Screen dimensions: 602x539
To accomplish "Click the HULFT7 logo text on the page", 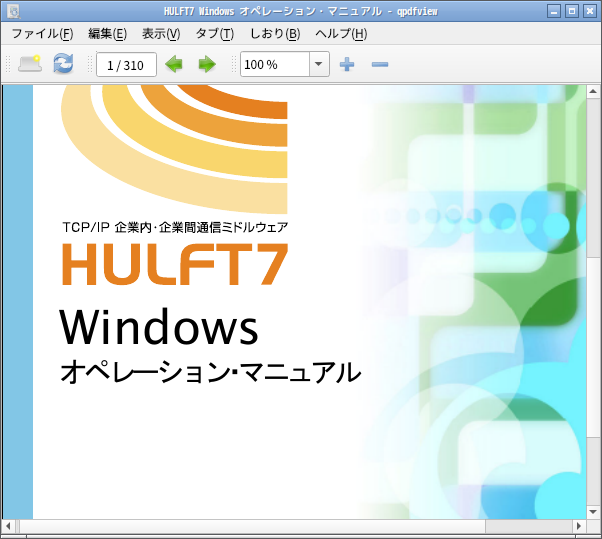I will pyautogui.click(x=175, y=264).
